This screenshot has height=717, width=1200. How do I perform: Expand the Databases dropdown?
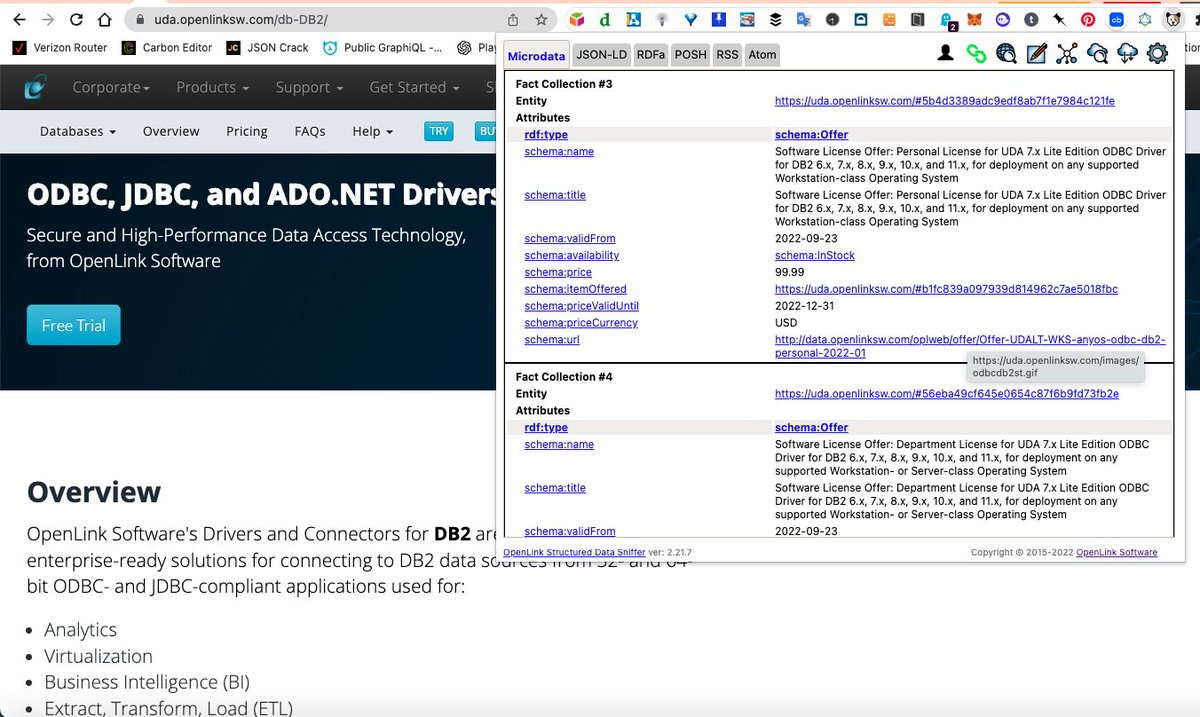tap(76, 131)
